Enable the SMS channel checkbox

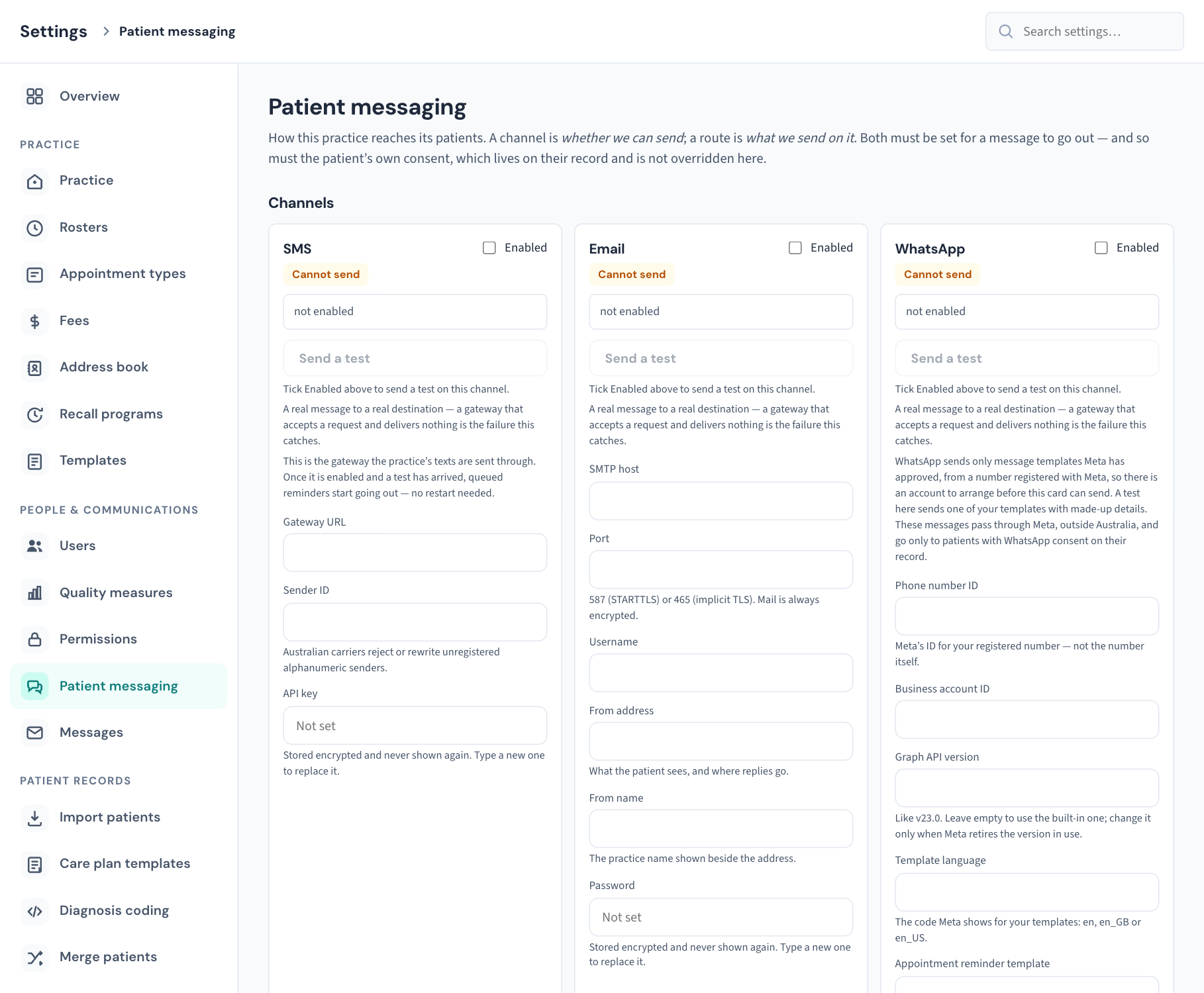(x=489, y=248)
